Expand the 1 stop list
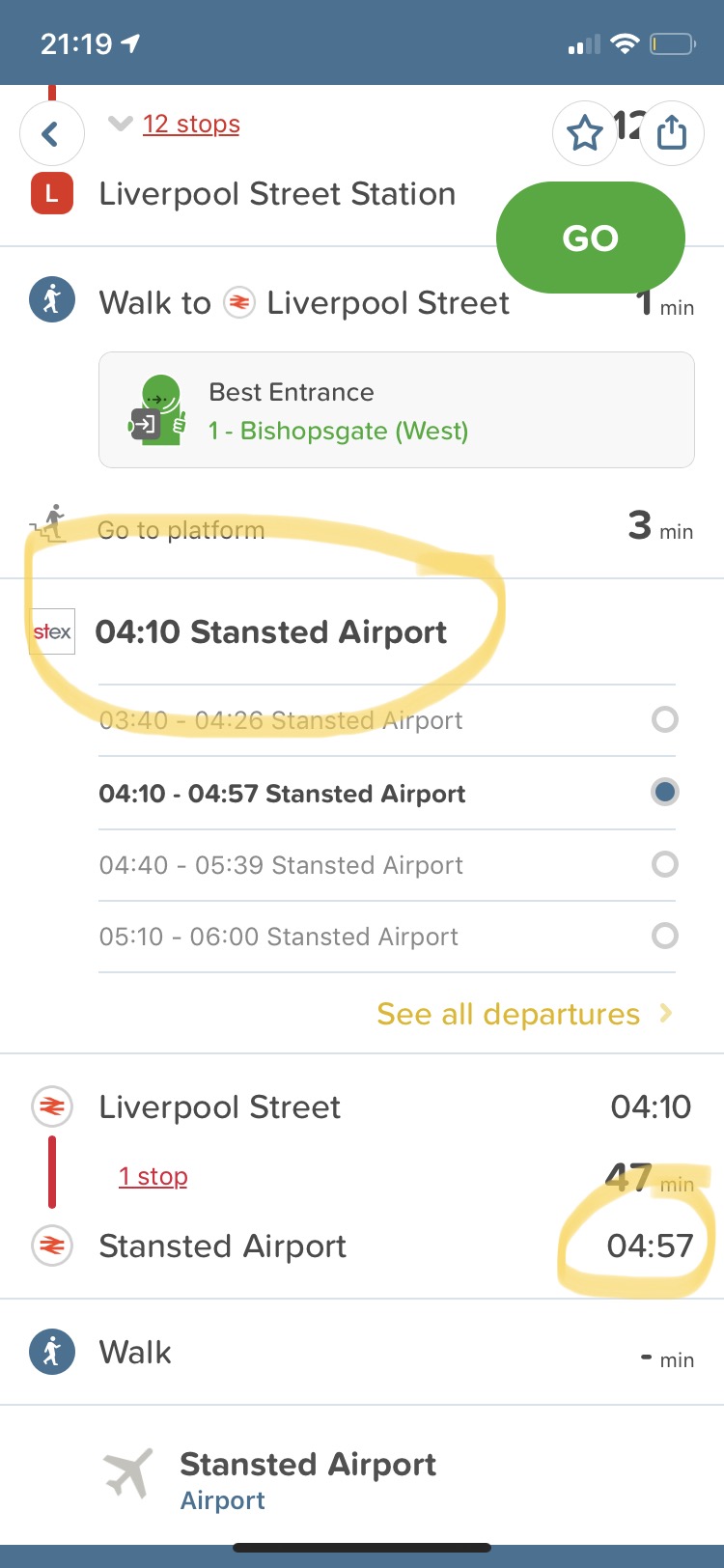 tap(153, 1176)
